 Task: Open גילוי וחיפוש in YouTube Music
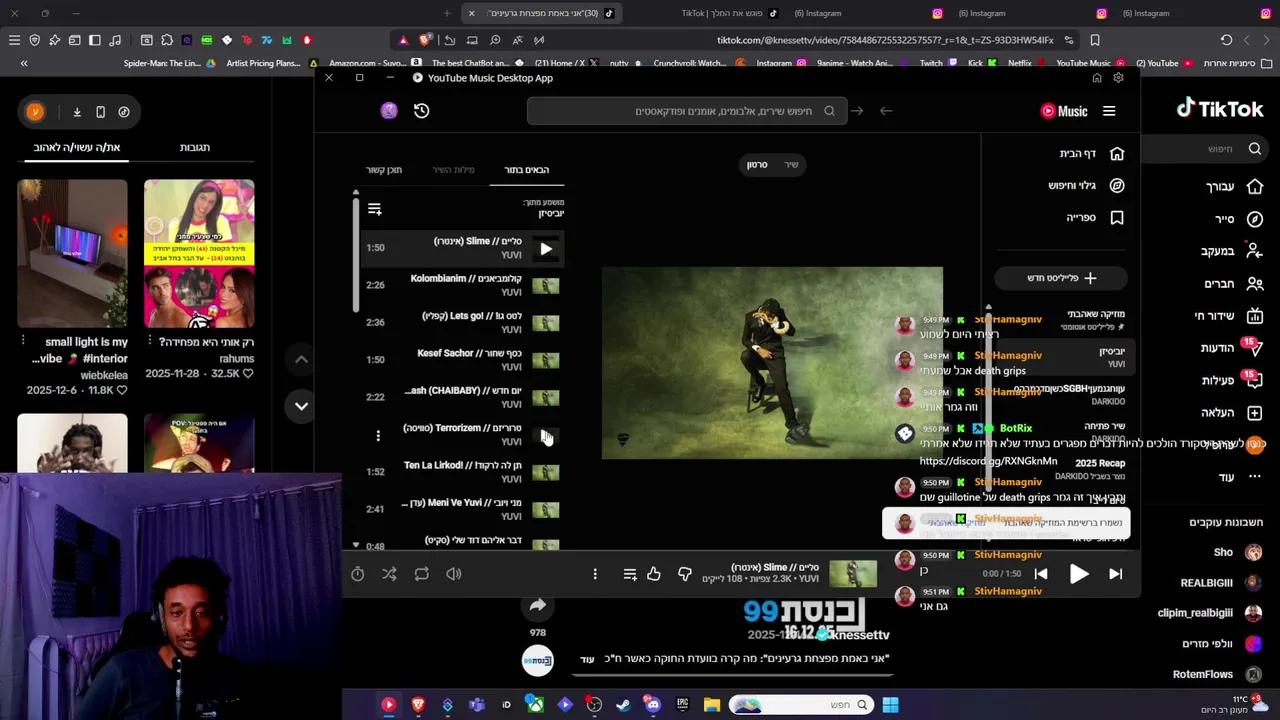(x=1086, y=185)
